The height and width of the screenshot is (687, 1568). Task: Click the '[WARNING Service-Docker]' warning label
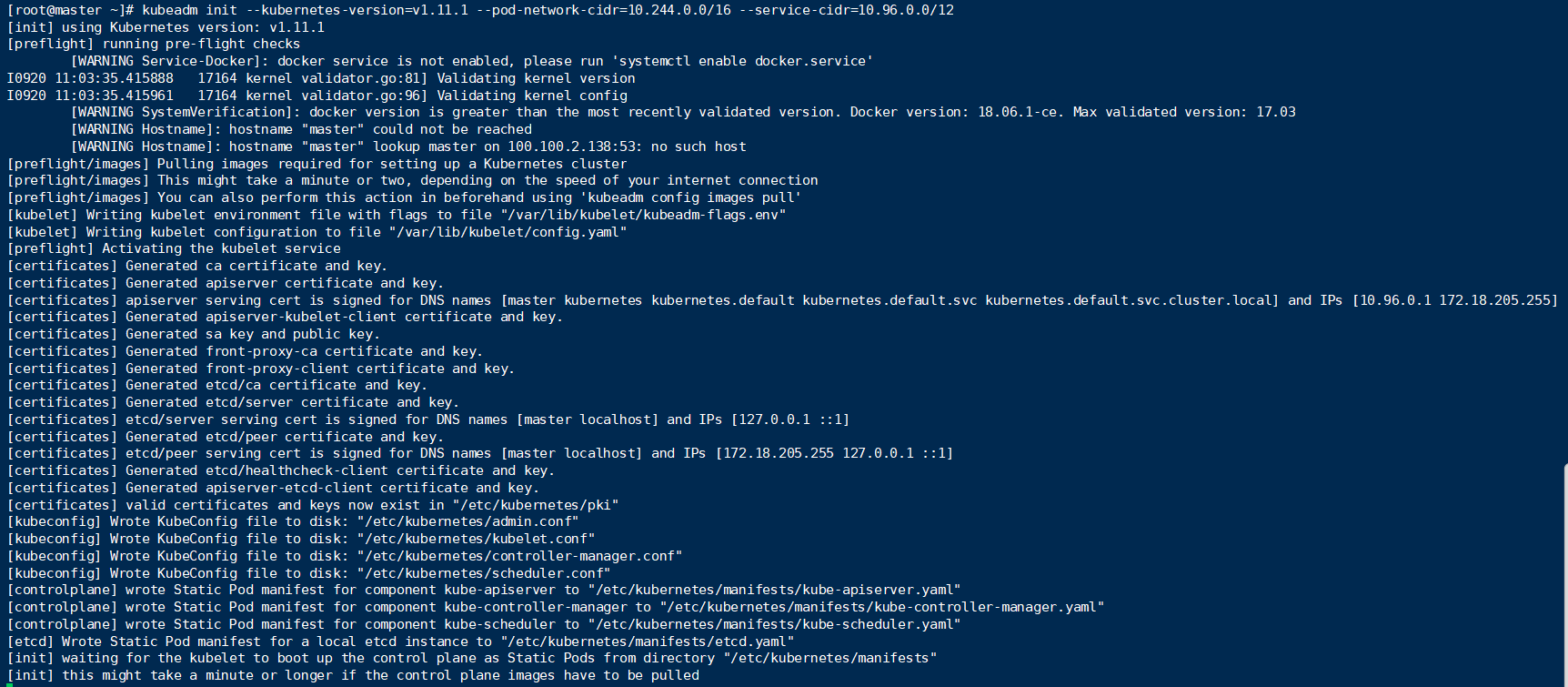pyautogui.click(x=166, y=61)
